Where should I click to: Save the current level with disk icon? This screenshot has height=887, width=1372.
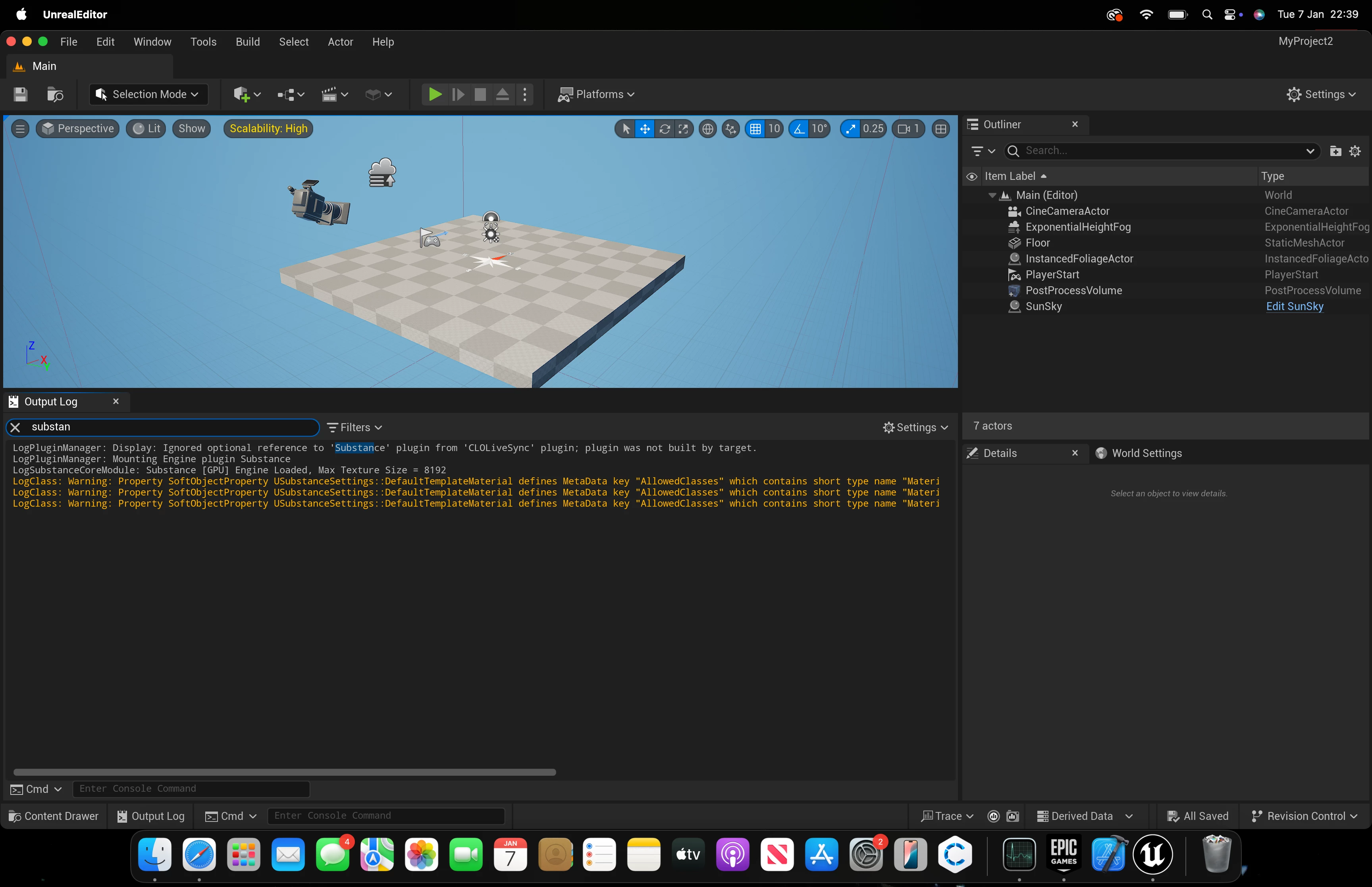pyautogui.click(x=21, y=94)
